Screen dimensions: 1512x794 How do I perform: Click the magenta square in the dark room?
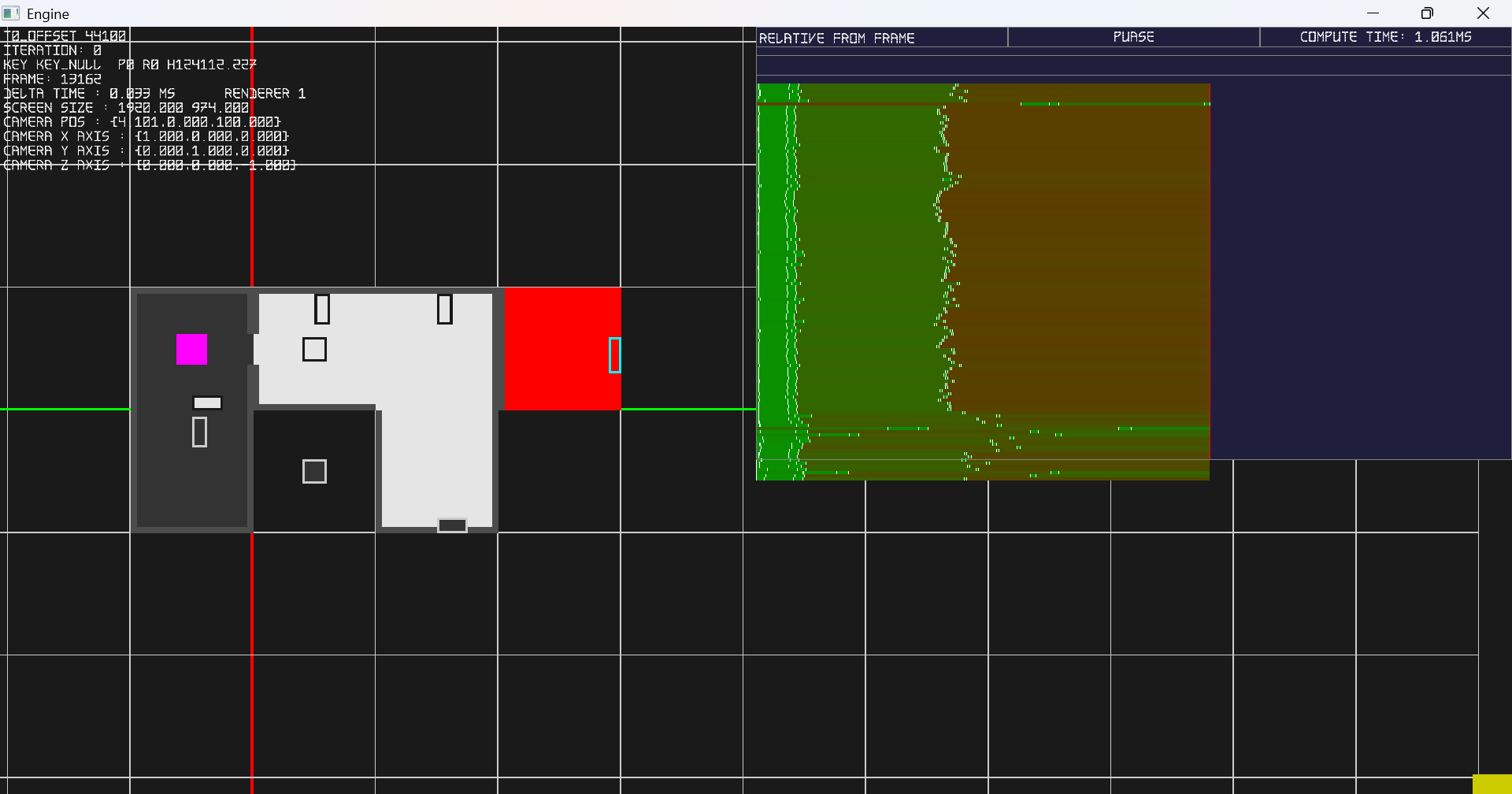pyautogui.click(x=191, y=349)
